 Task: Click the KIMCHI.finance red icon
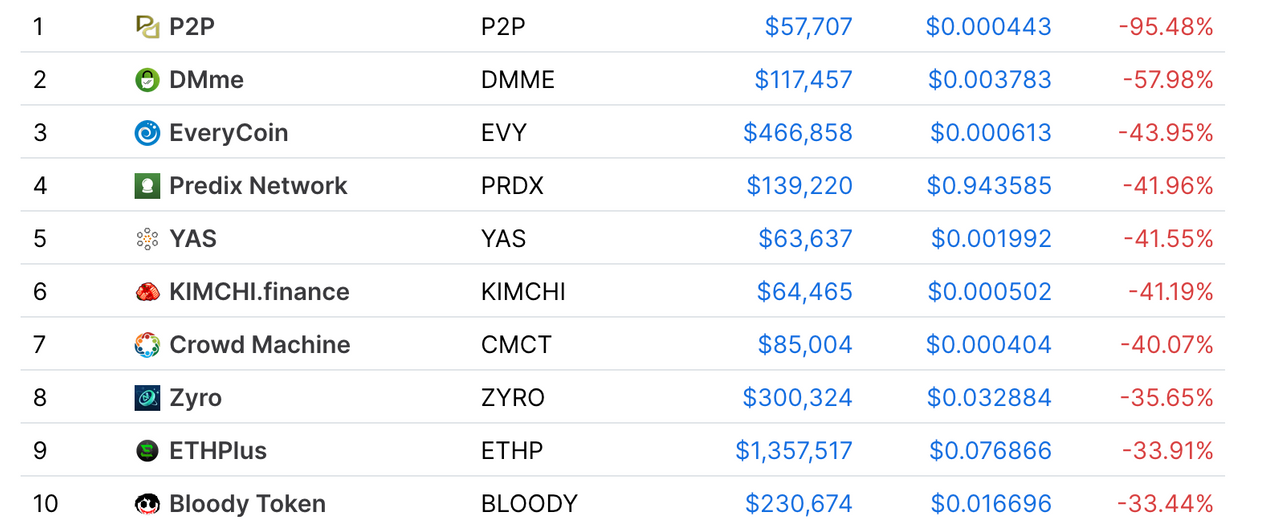coord(147,292)
